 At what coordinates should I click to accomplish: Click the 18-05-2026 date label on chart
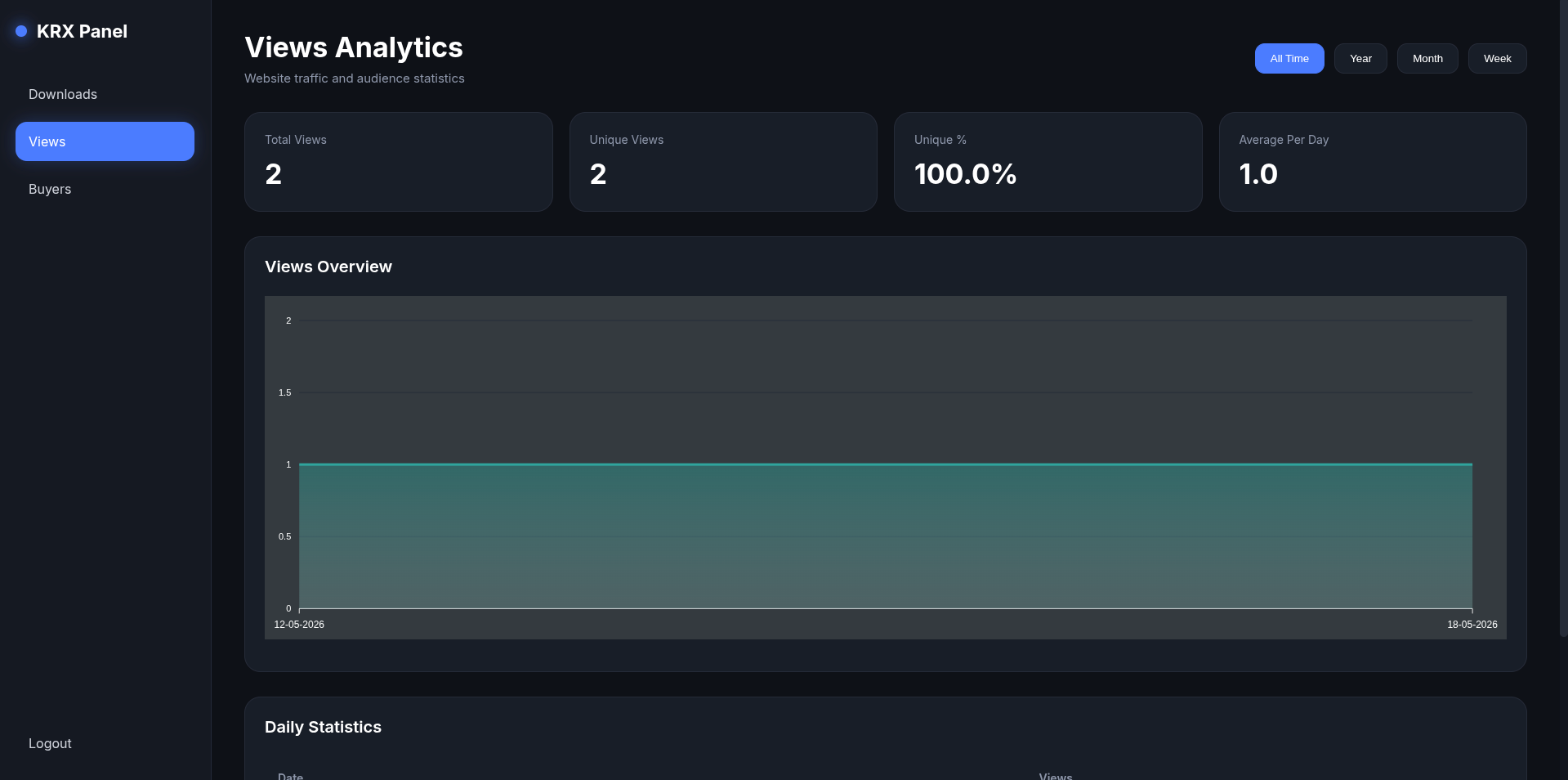coord(1472,625)
